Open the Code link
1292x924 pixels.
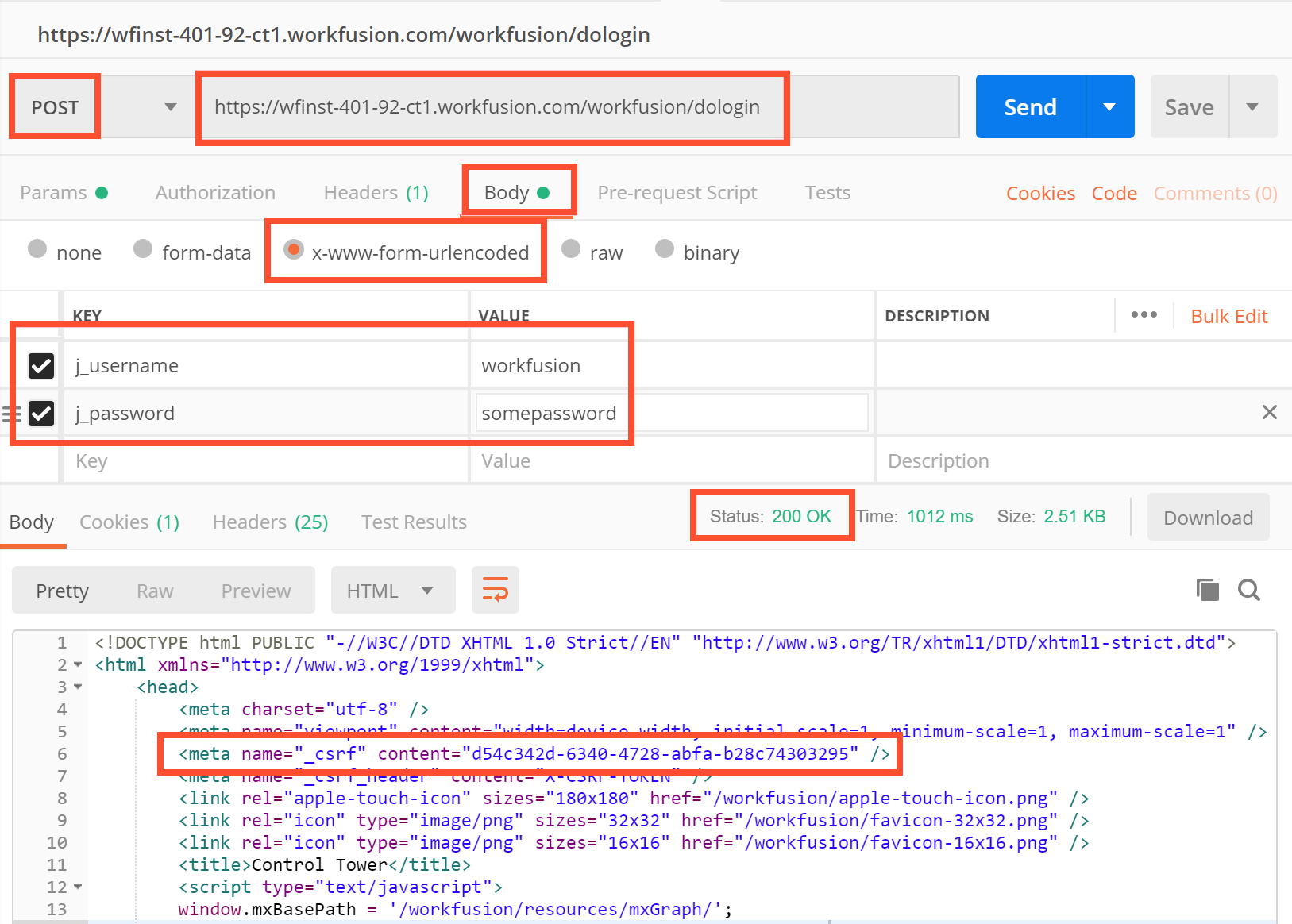pyautogui.click(x=1114, y=194)
